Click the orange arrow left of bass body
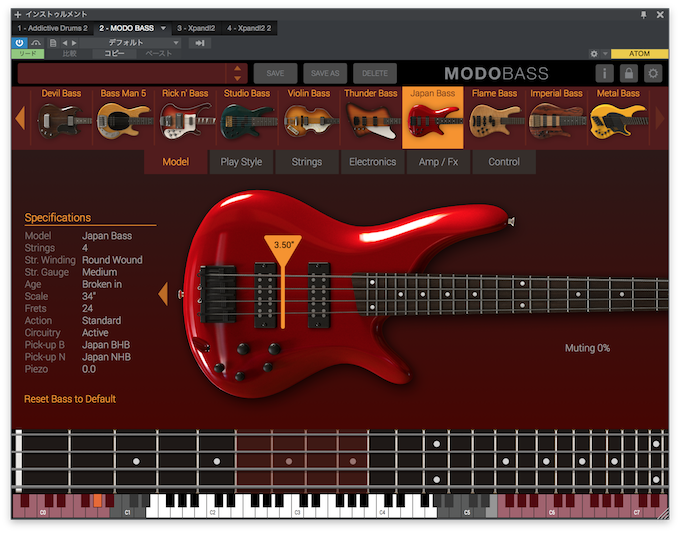Screen dimensions: 680x533 tap(163, 294)
